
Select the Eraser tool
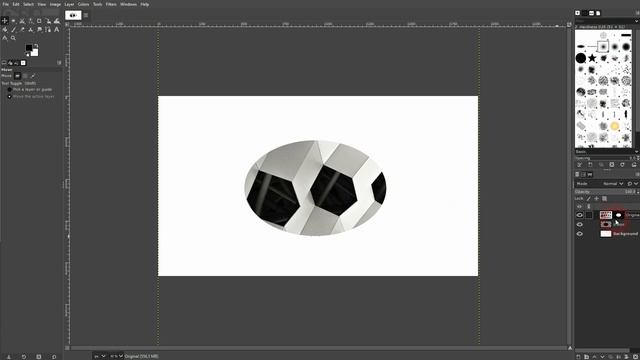click(x=22, y=29)
